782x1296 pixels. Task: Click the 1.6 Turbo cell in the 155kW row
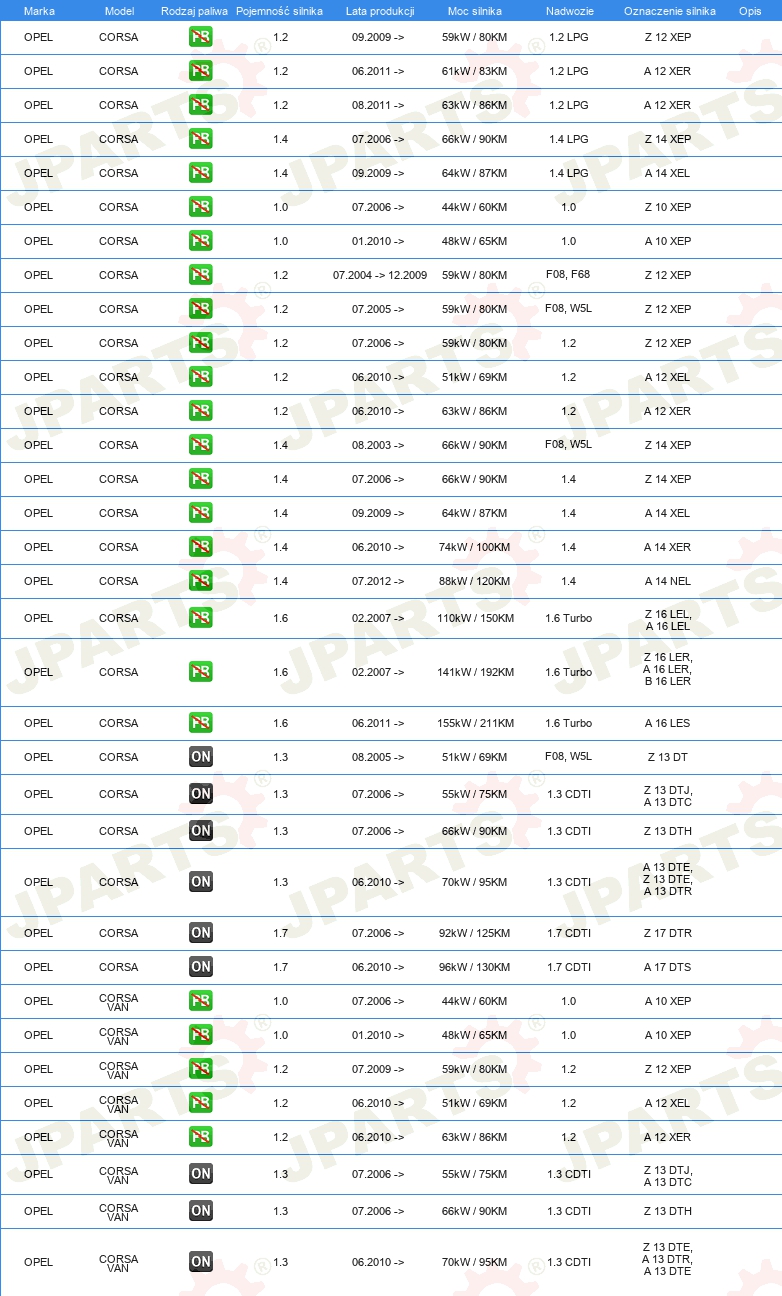(x=569, y=723)
